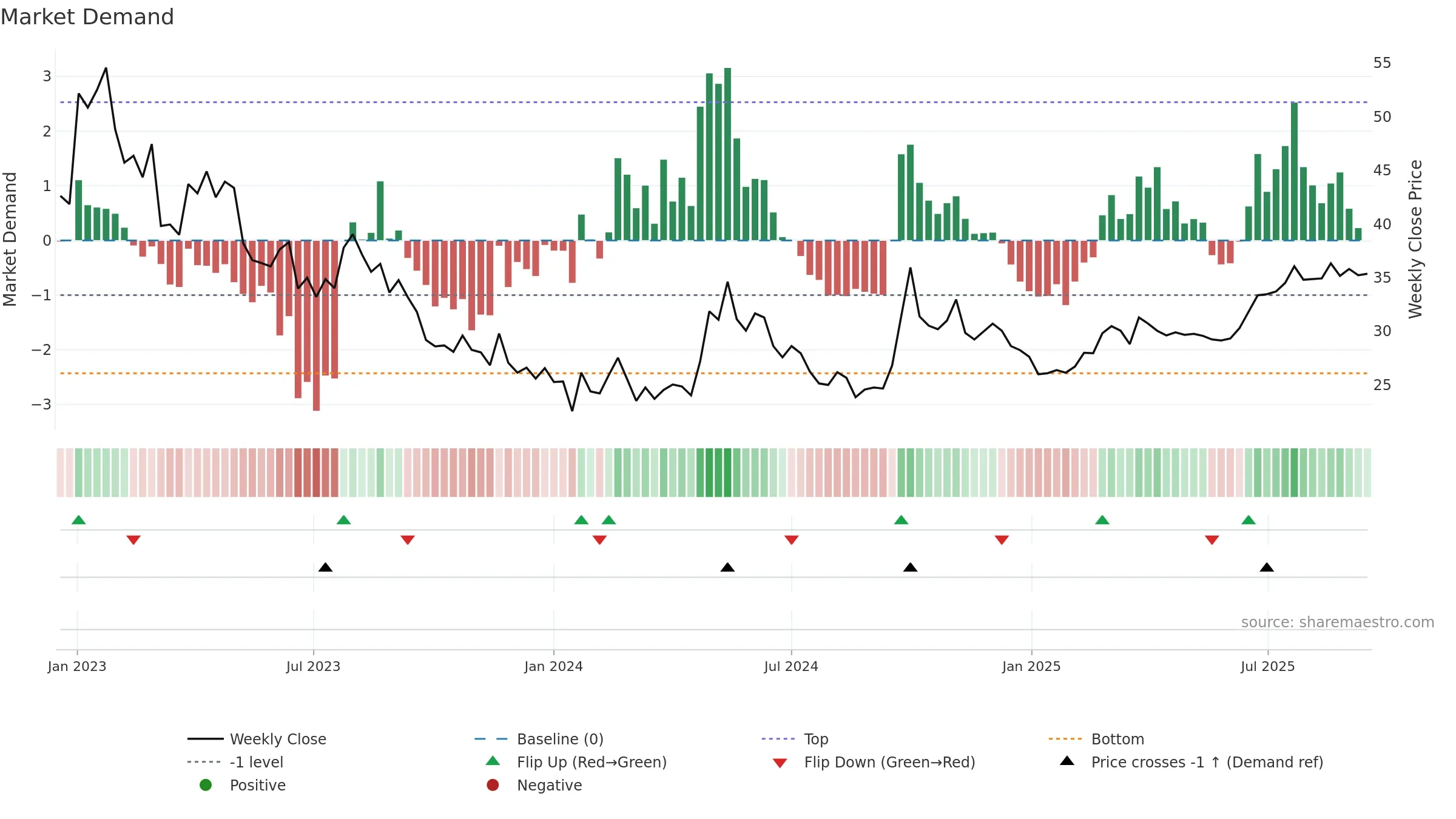Click Flip Up (Red→Green) legend label
Screen dimensions: 1456x819
point(591,762)
